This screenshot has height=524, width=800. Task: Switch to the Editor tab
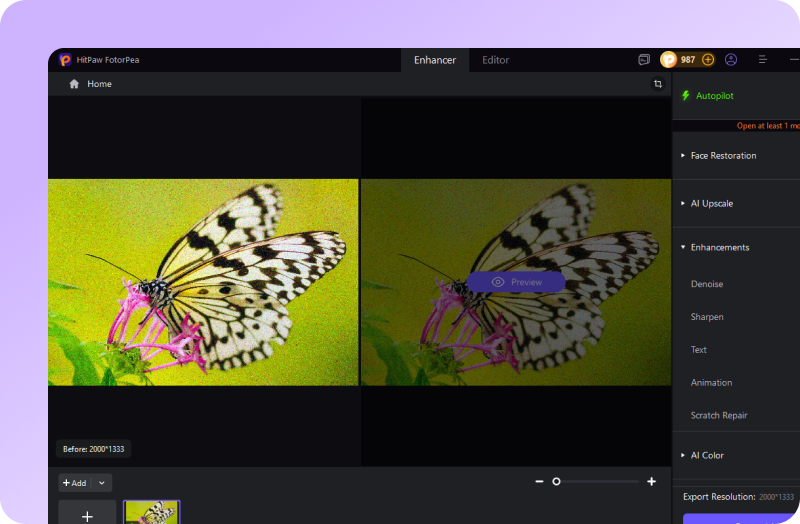pos(495,60)
